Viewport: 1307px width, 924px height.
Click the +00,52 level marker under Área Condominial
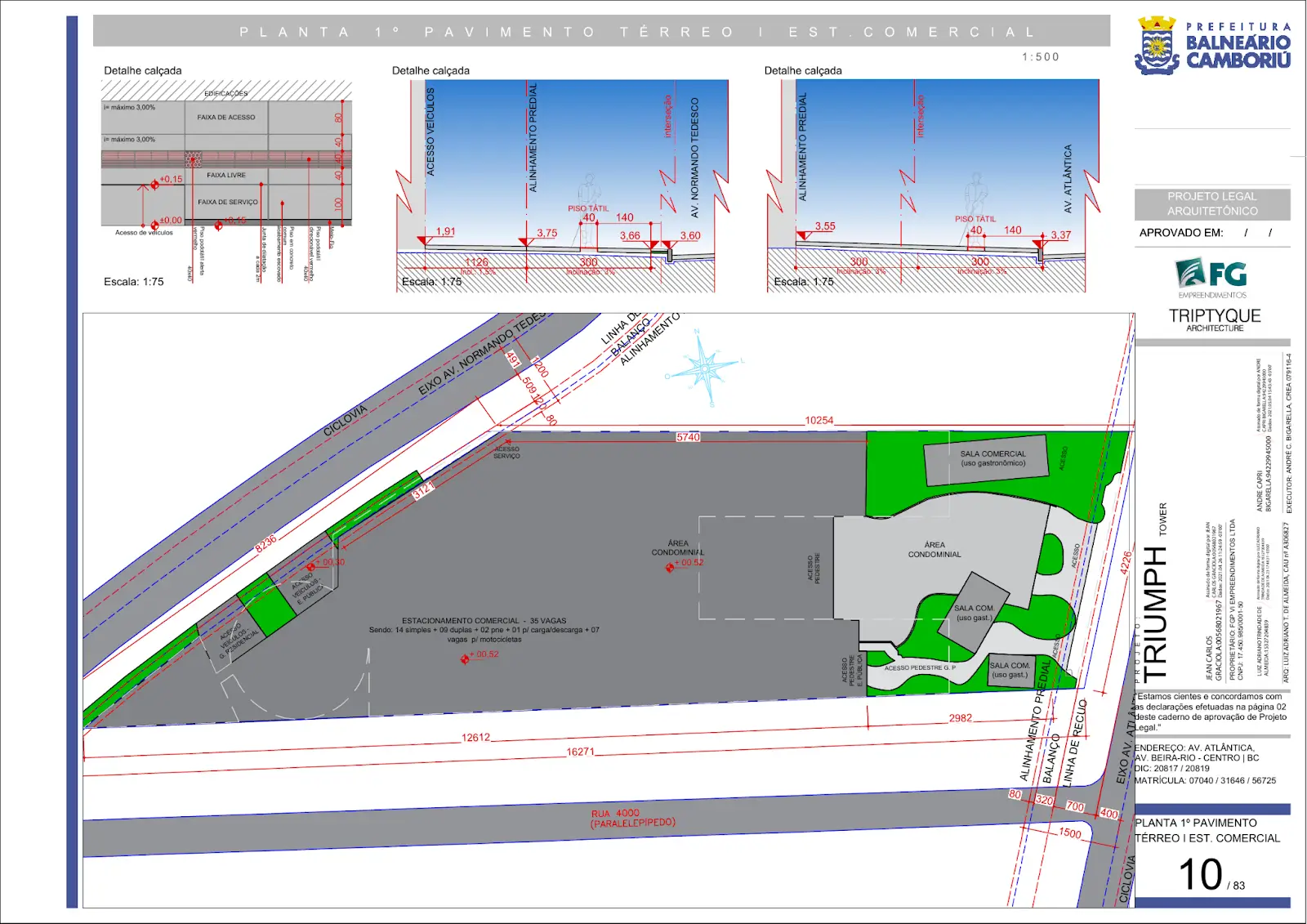pos(670,567)
